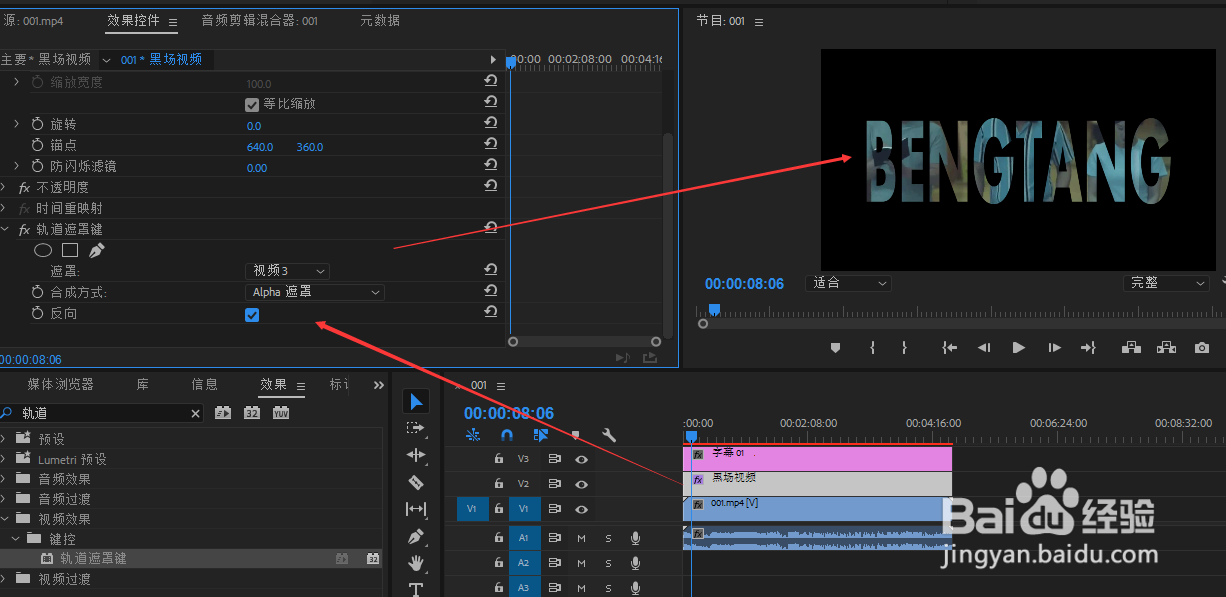The image size is (1226, 597).
Task: Reset the 反向 parameter
Action: [x=491, y=312]
